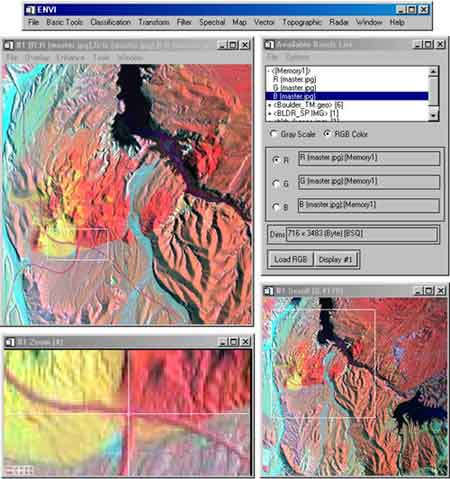450x479 pixels.
Task: Minimize the Zoom window
Action: pyautogui.click(x=222, y=342)
